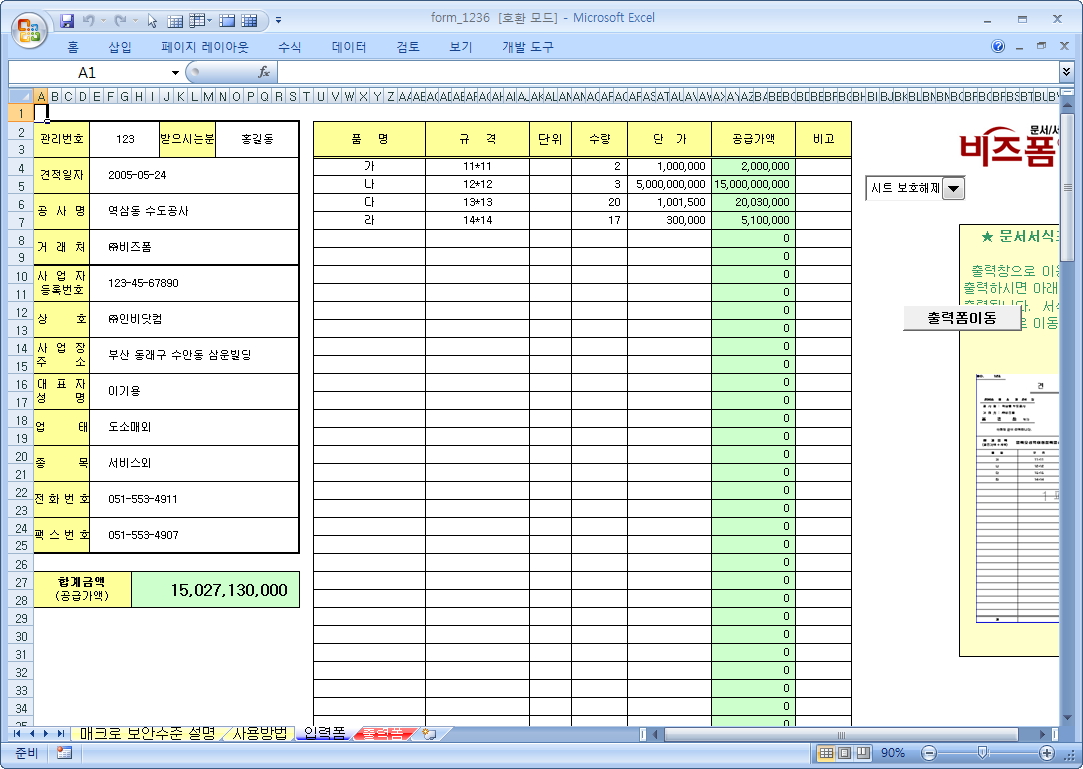This screenshot has height=769, width=1083.
Task: Save the workbook via the floppy icon
Action: pos(67,20)
